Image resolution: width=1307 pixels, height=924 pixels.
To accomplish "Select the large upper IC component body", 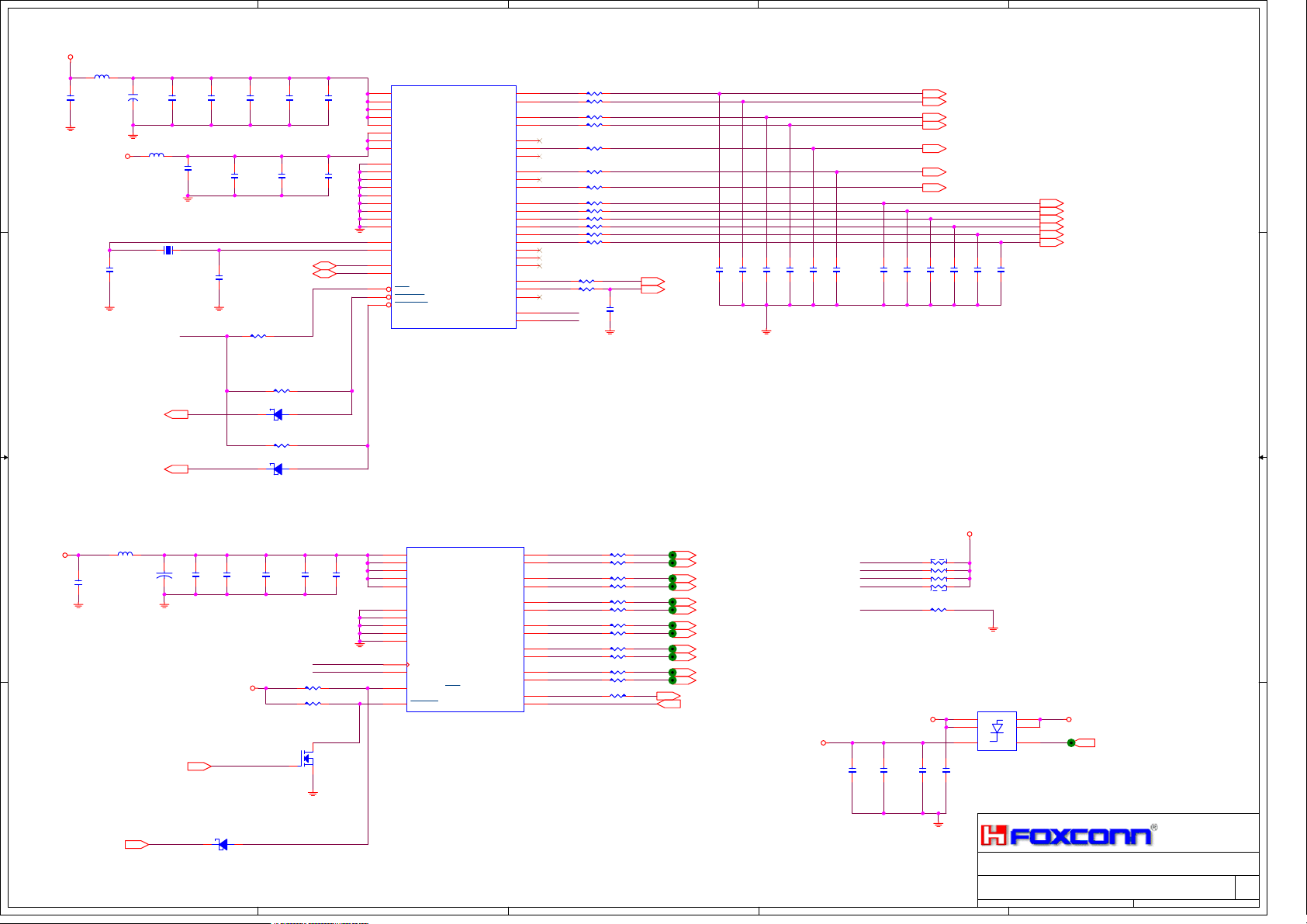I will click(453, 206).
